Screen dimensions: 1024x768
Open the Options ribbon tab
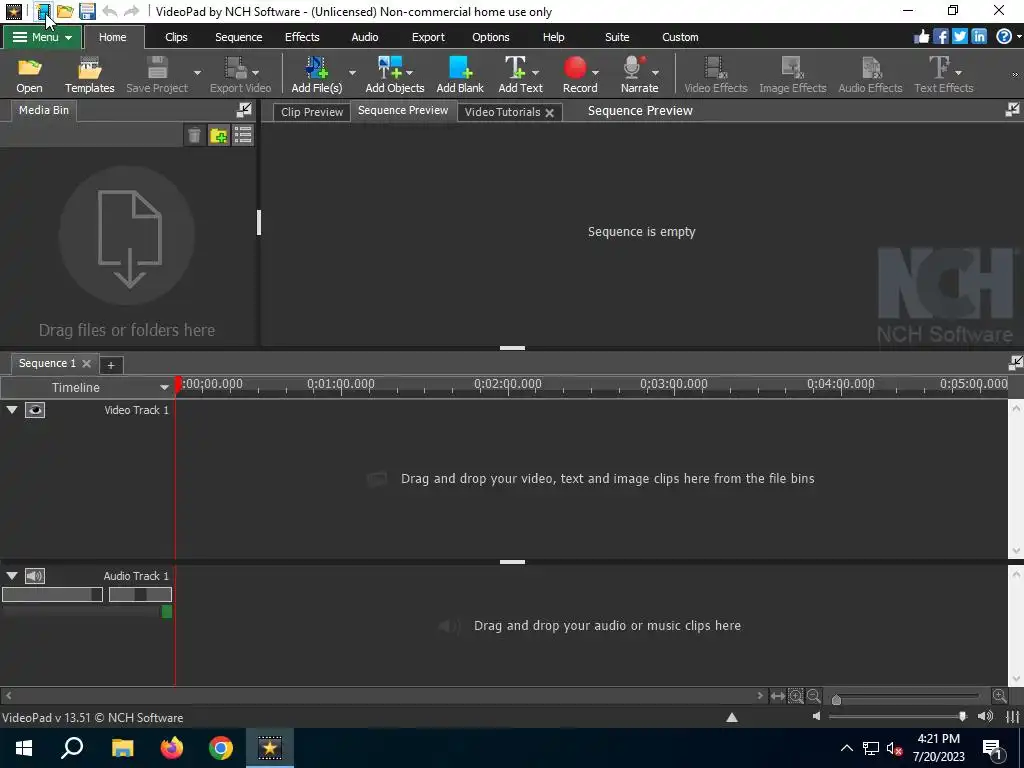[x=490, y=37]
